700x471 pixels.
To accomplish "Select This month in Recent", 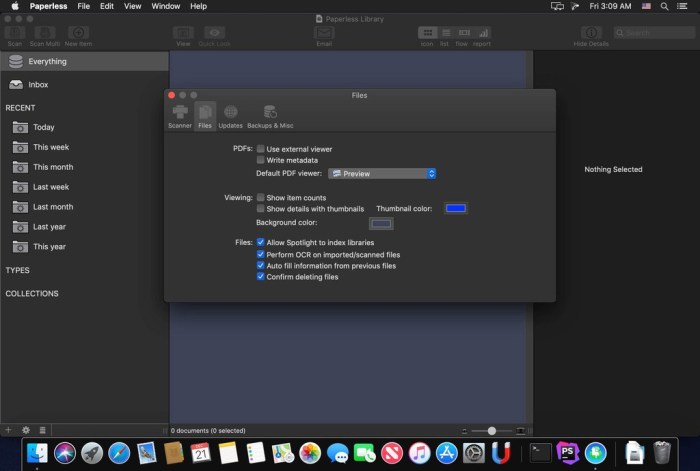I will coord(52,167).
